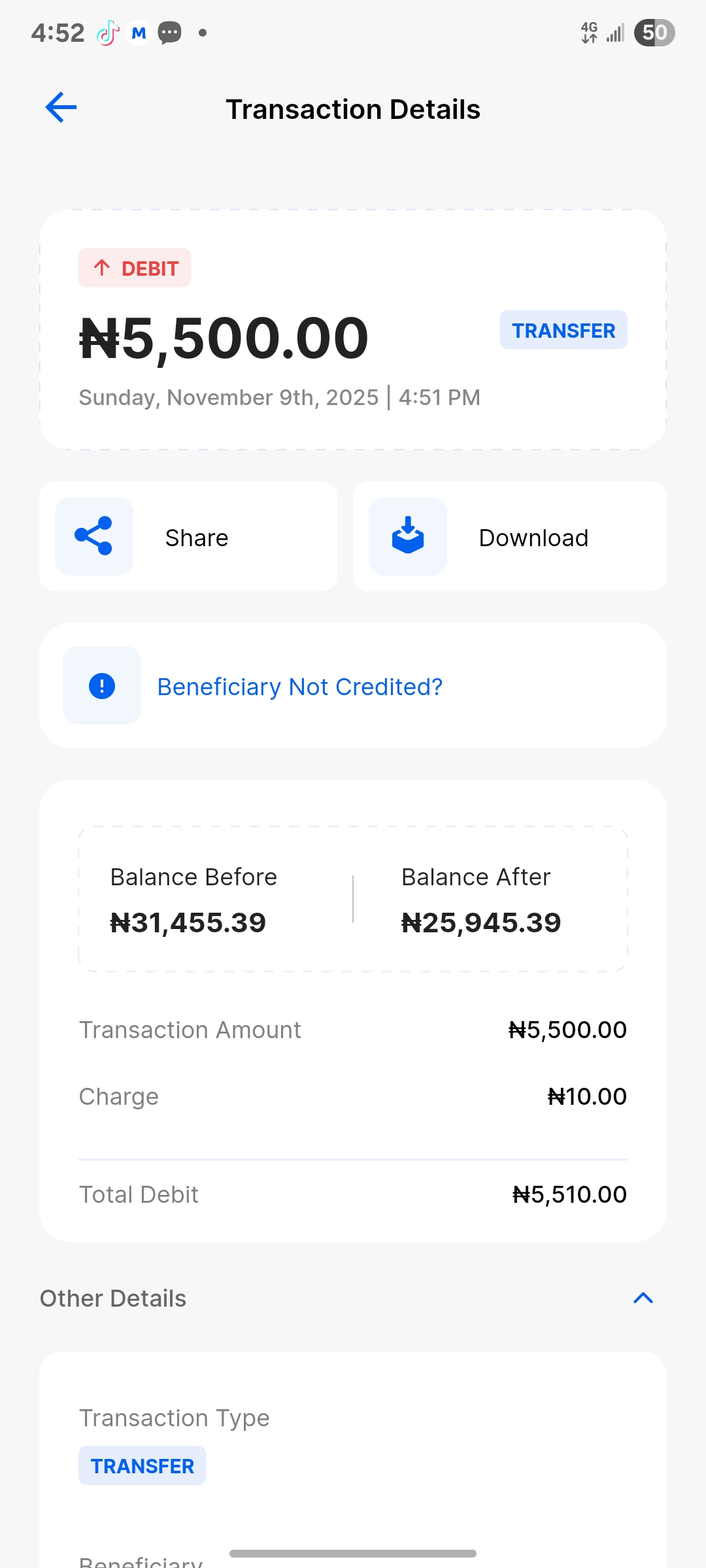706x1568 pixels.
Task: Tap the signal strength icon
Action: tap(615, 33)
